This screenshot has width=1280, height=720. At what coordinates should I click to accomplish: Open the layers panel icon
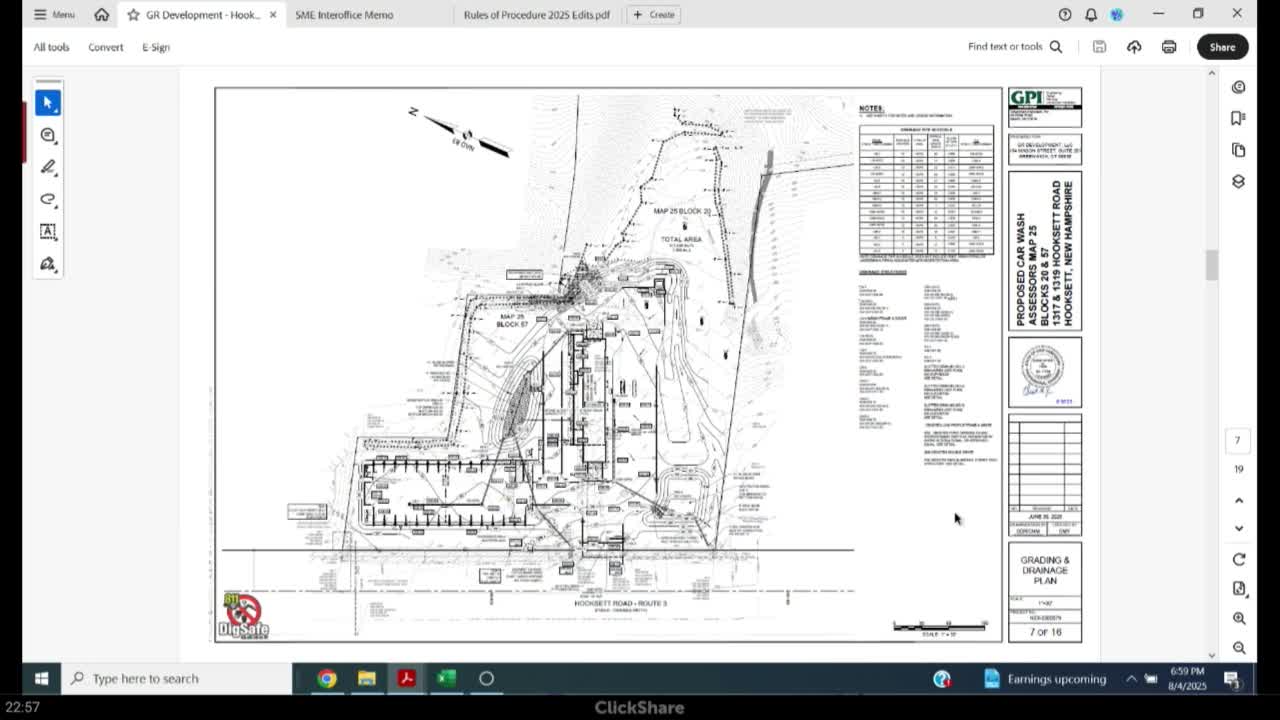1238,182
